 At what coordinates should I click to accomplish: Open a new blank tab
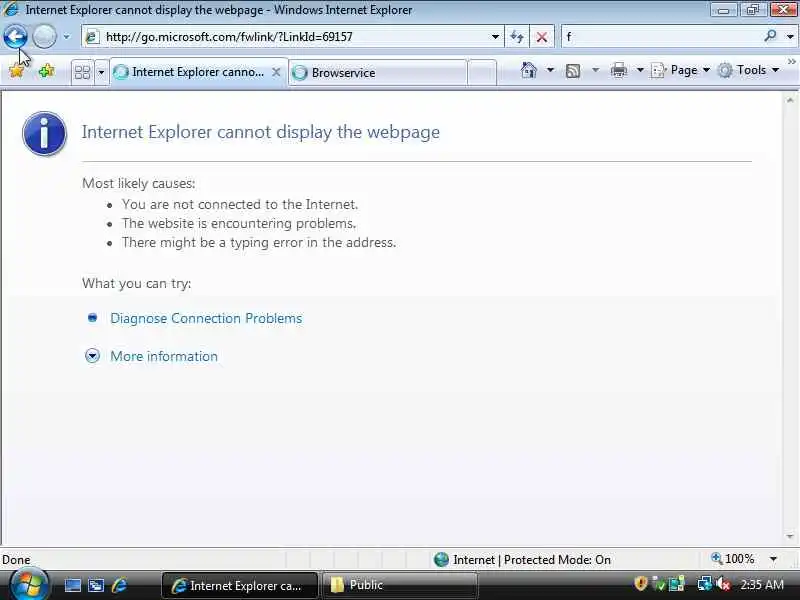(x=482, y=73)
